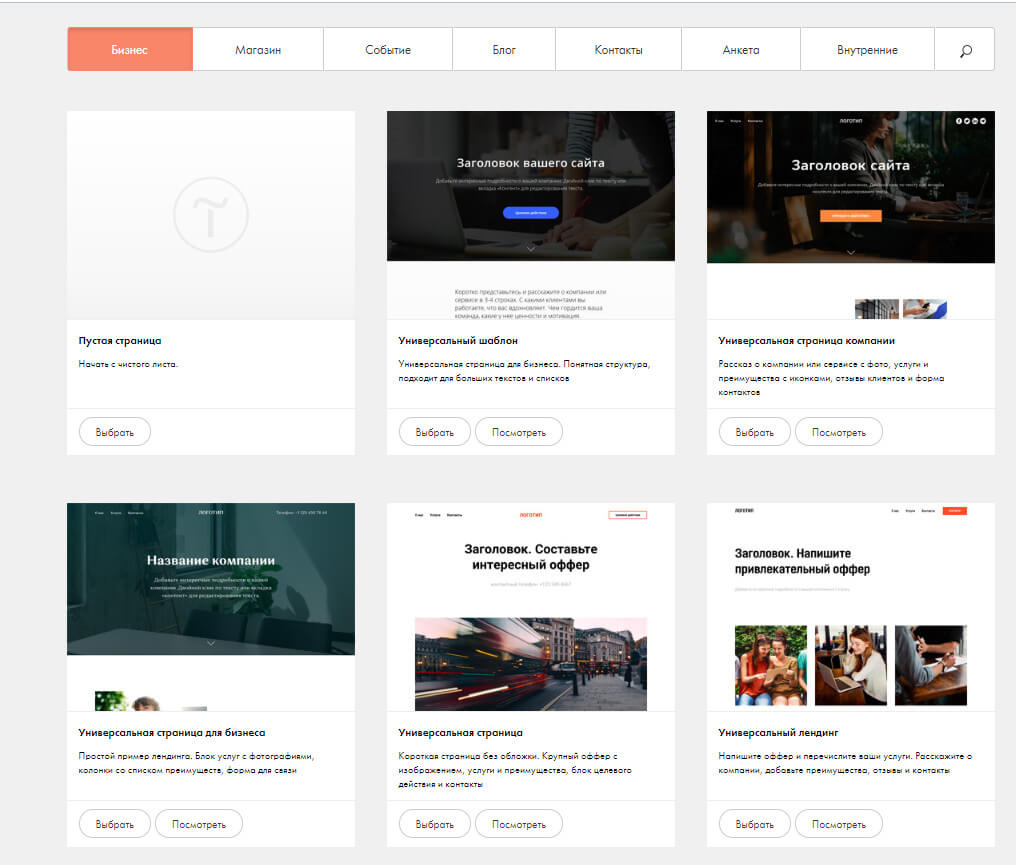The height and width of the screenshot is (865, 1016).
Task: Go to the Контакты tab
Action: point(618,50)
